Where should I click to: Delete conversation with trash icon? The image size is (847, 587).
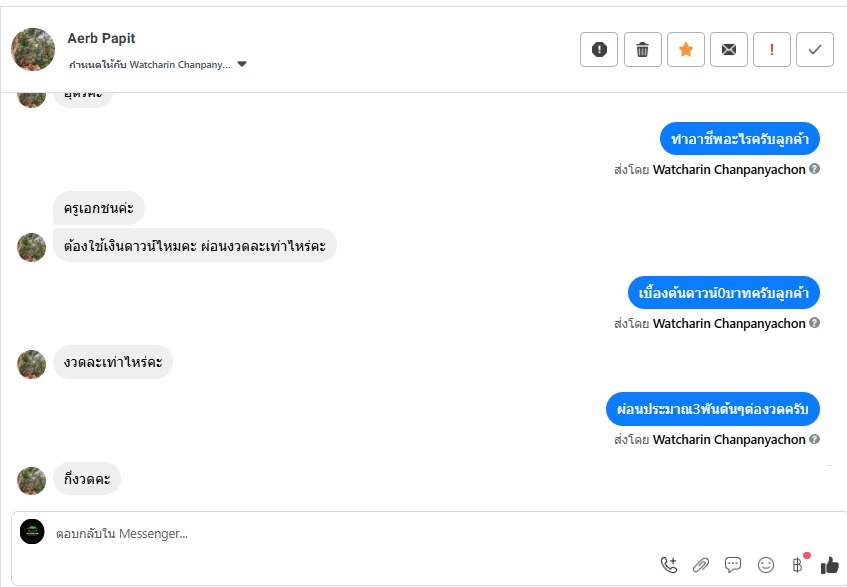[x=643, y=50]
